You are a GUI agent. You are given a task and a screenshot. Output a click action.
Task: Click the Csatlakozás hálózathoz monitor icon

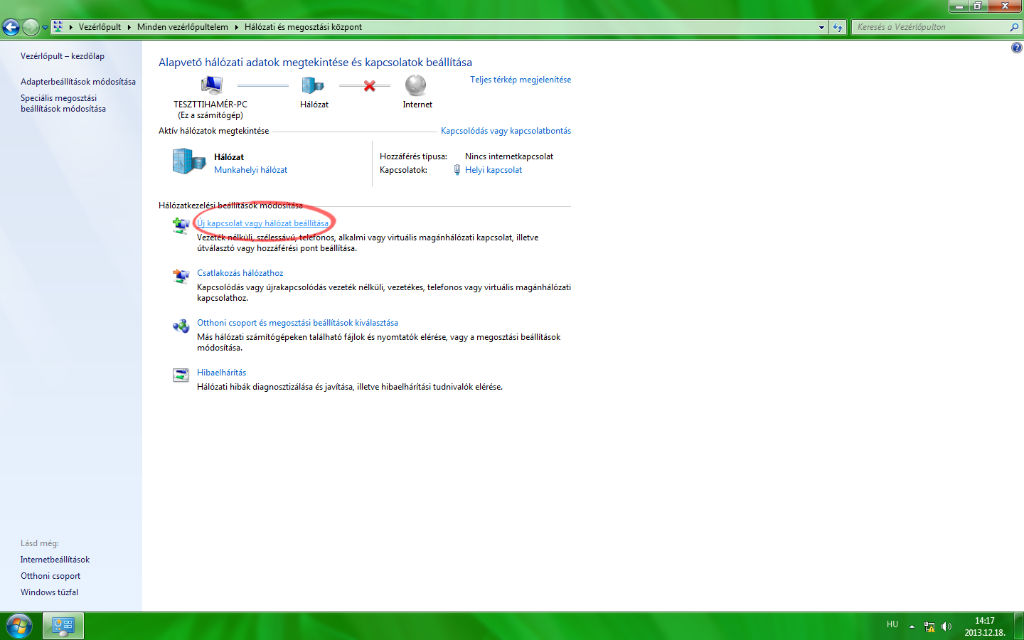point(181,276)
